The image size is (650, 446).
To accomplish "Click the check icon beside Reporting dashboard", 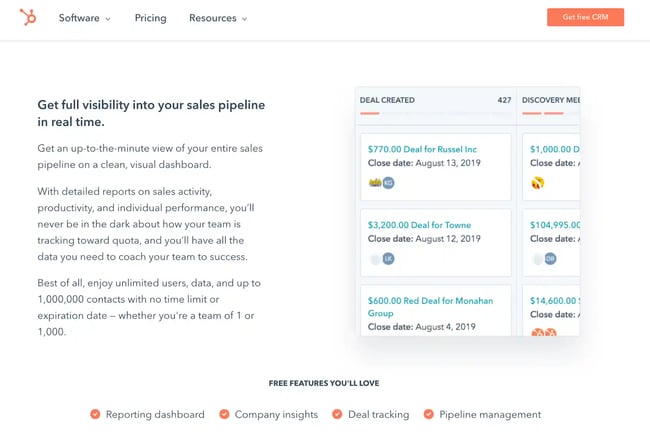I will (95, 414).
